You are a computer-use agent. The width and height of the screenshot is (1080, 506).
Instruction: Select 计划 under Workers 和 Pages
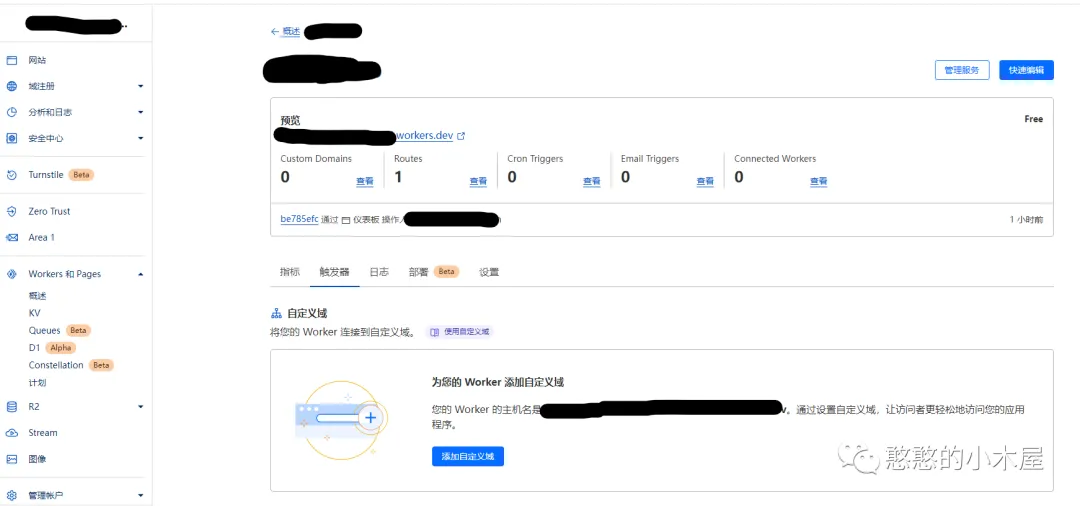tap(37, 383)
